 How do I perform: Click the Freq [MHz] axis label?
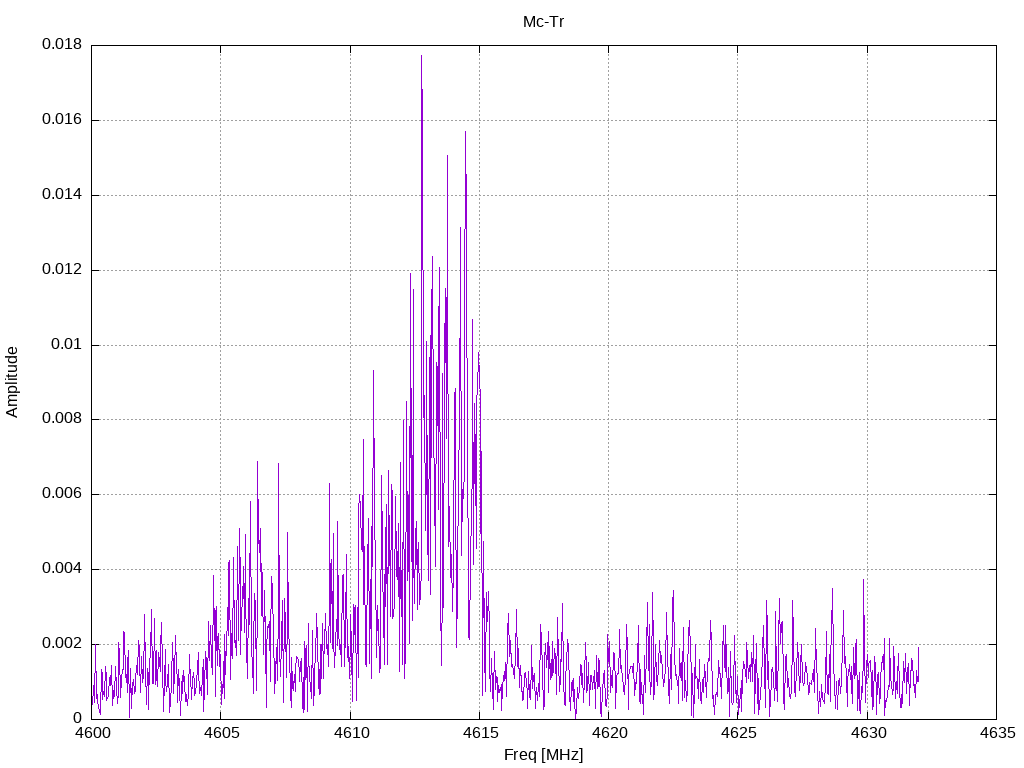[x=543, y=755]
